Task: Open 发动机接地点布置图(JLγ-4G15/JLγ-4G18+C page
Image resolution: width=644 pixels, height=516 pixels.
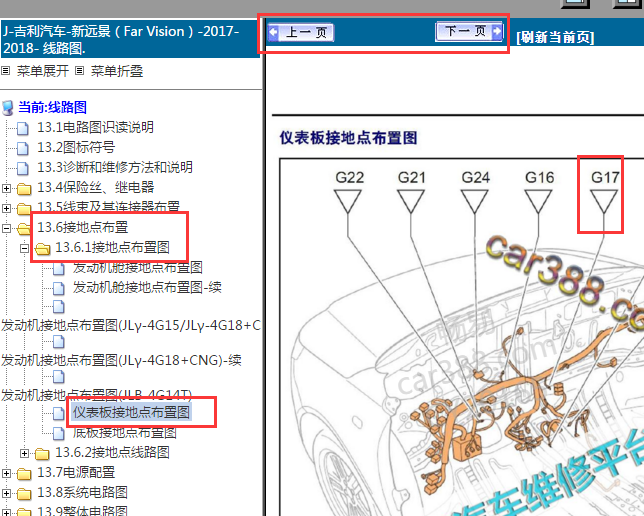Action: [x=131, y=325]
